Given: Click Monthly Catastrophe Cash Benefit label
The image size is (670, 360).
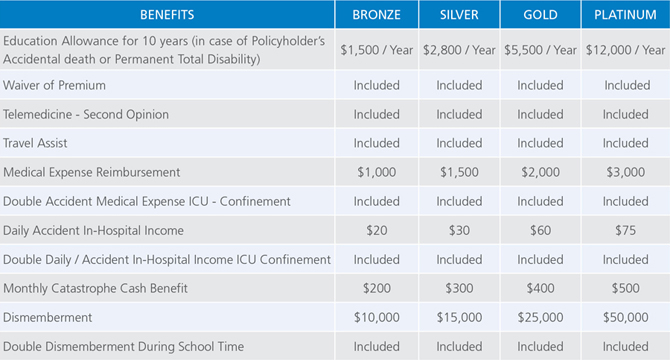Looking at the screenshot, I should pyautogui.click(x=95, y=288).
